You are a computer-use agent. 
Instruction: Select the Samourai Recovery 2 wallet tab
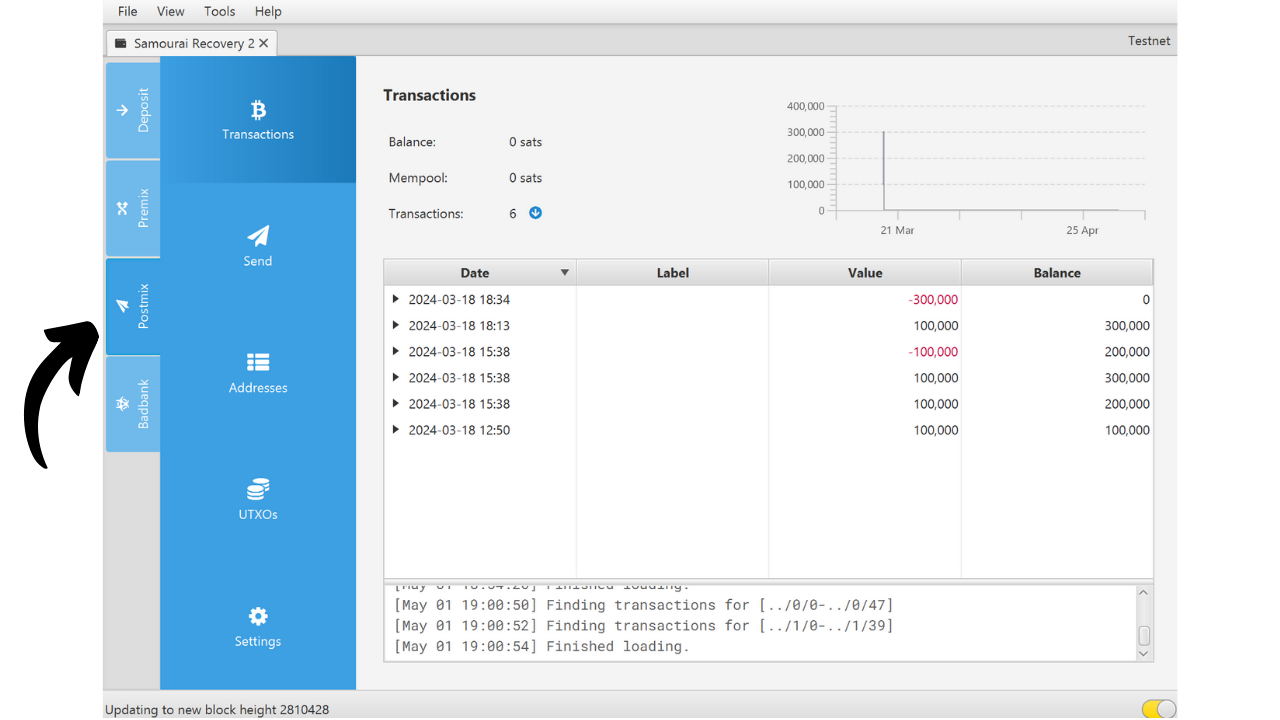pos(190,43)
